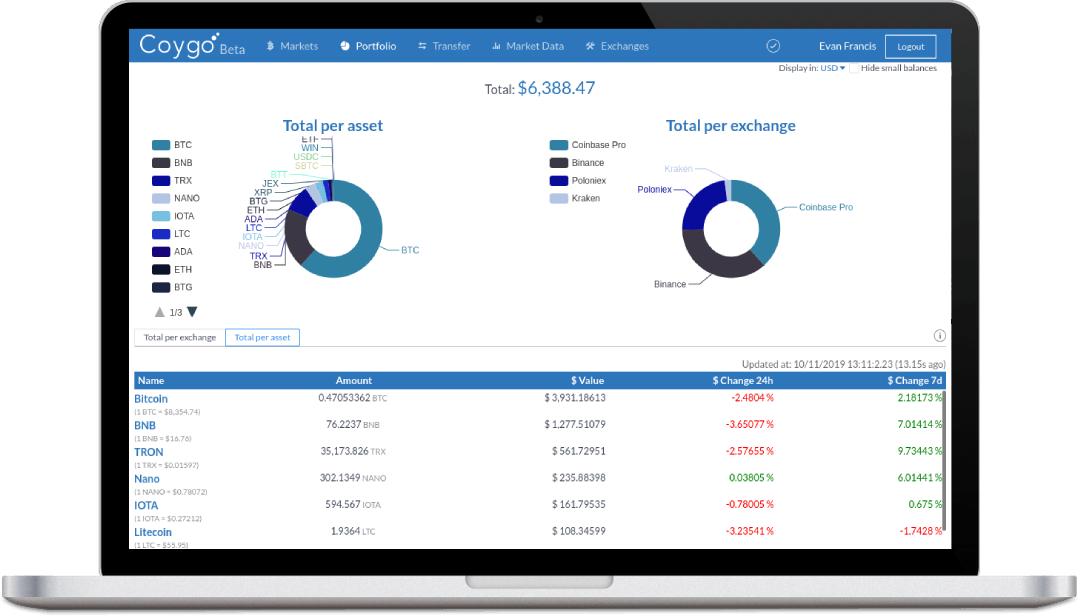Click the BTC label on asset chart
This screenshot has width=1080, height=616.
410,250
